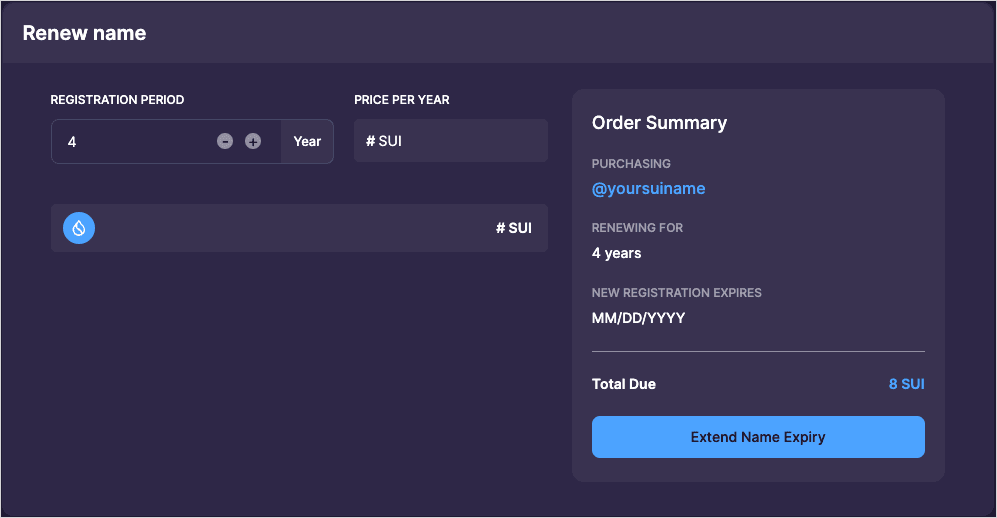This screenshot has height=518, width=997.
Task: Click the blue SUI droplet icon
Action: 79,228
